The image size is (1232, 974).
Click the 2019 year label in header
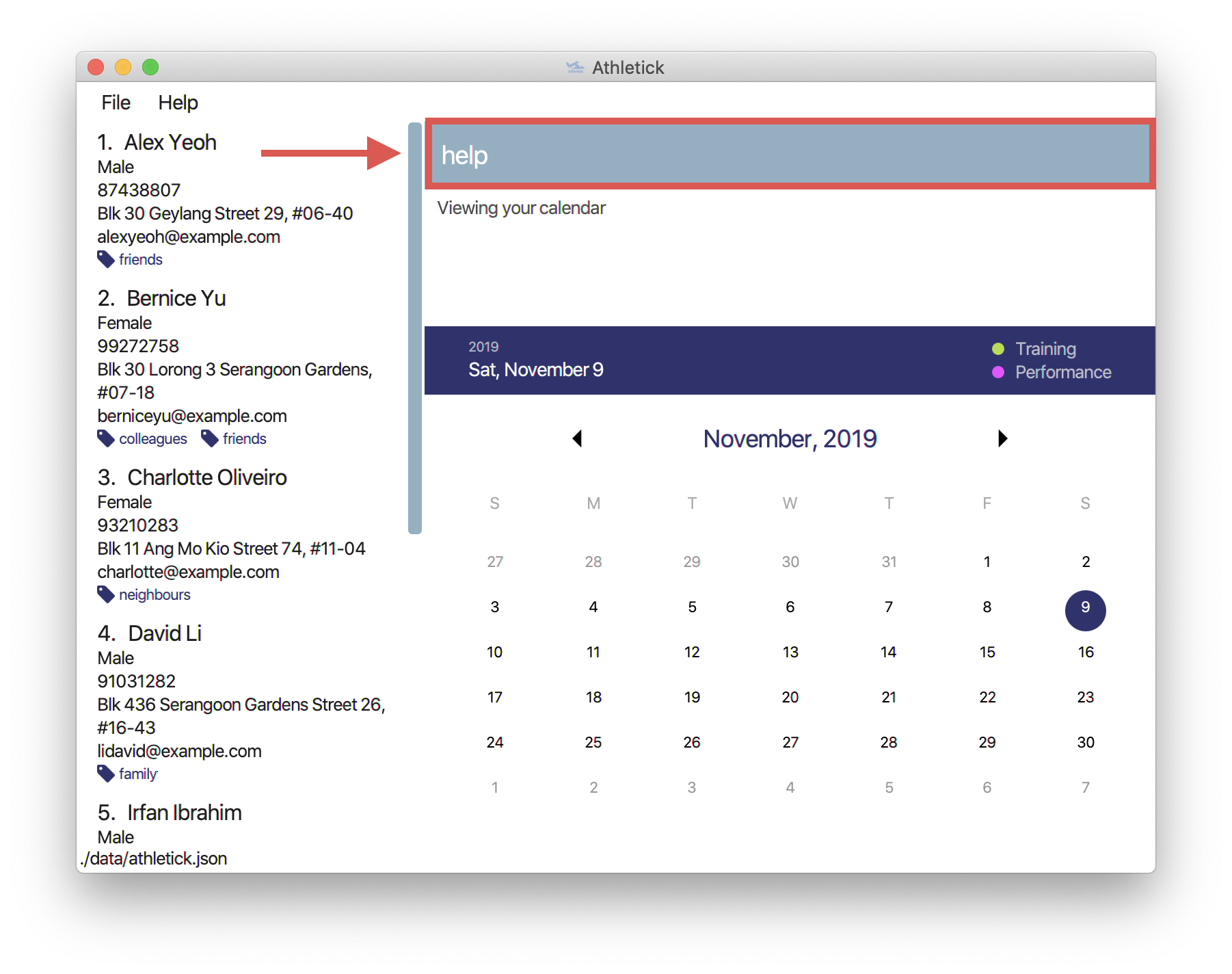pos(483,347)
